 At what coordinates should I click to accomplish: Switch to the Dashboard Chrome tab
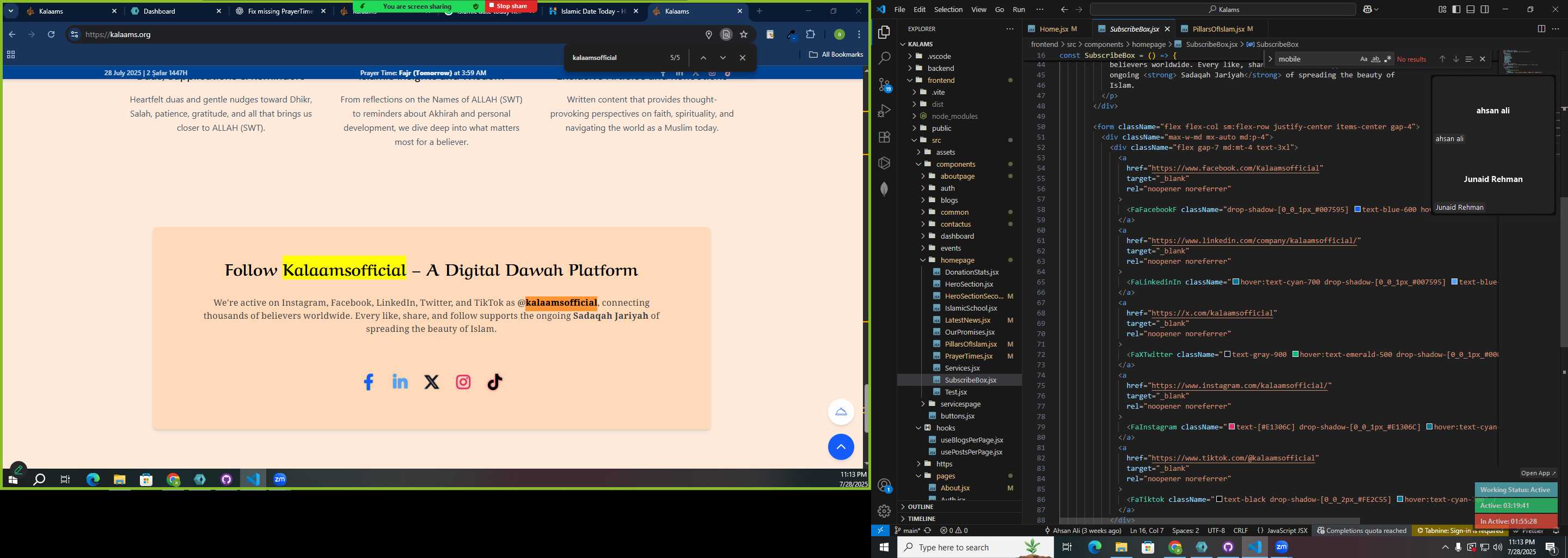[x=176, y=11]
